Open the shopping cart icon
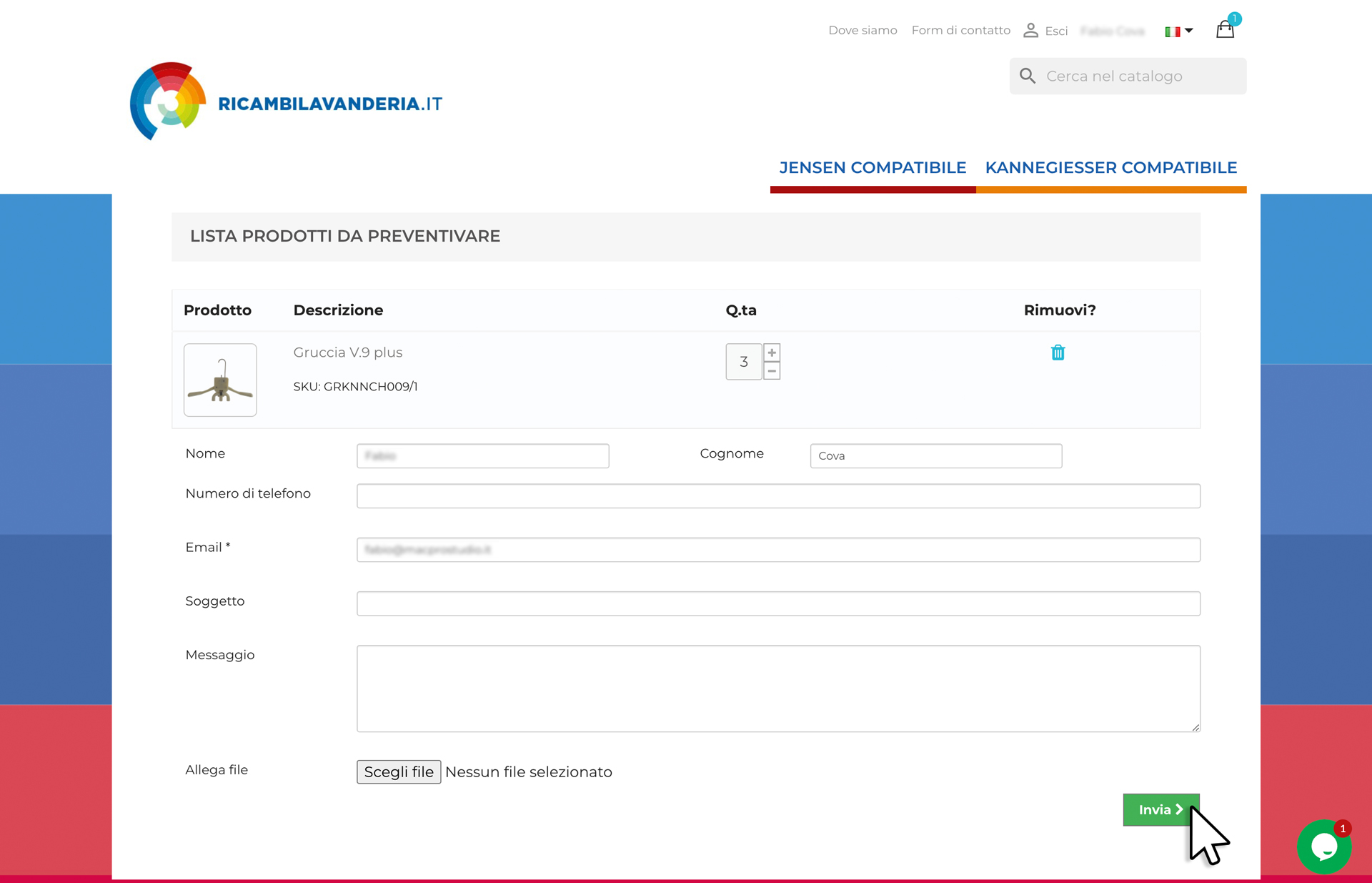1372x883 pixels. tap(1225, 30)
